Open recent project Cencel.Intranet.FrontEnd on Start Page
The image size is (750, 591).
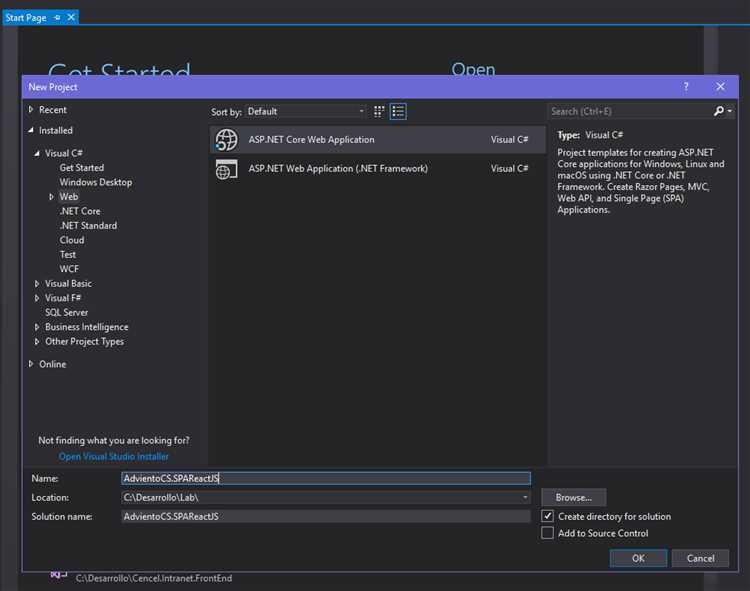pyautogui.click(x=154, y=578)
